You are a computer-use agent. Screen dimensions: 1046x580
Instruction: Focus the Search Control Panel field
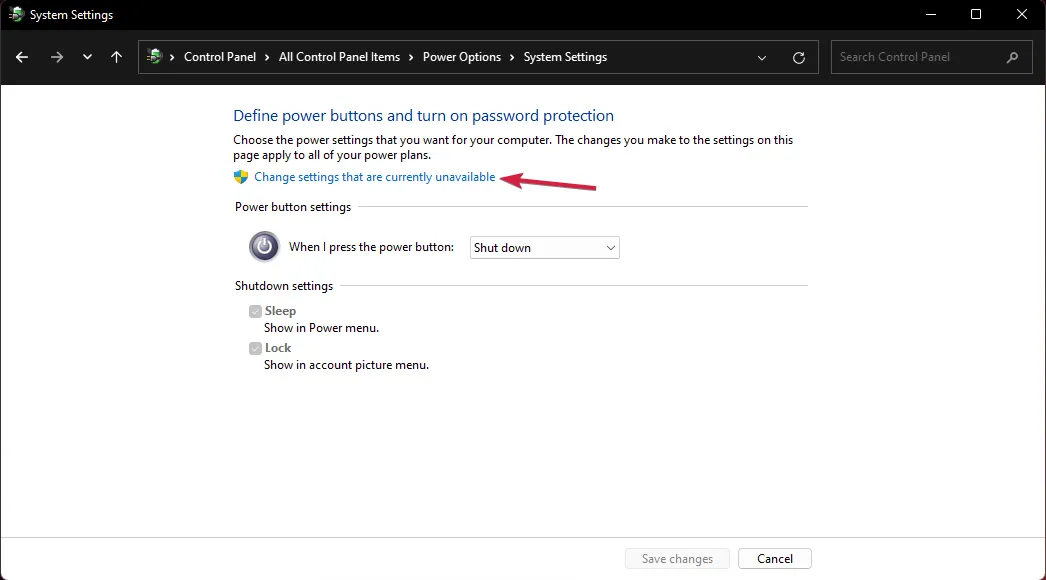[915, 57]
